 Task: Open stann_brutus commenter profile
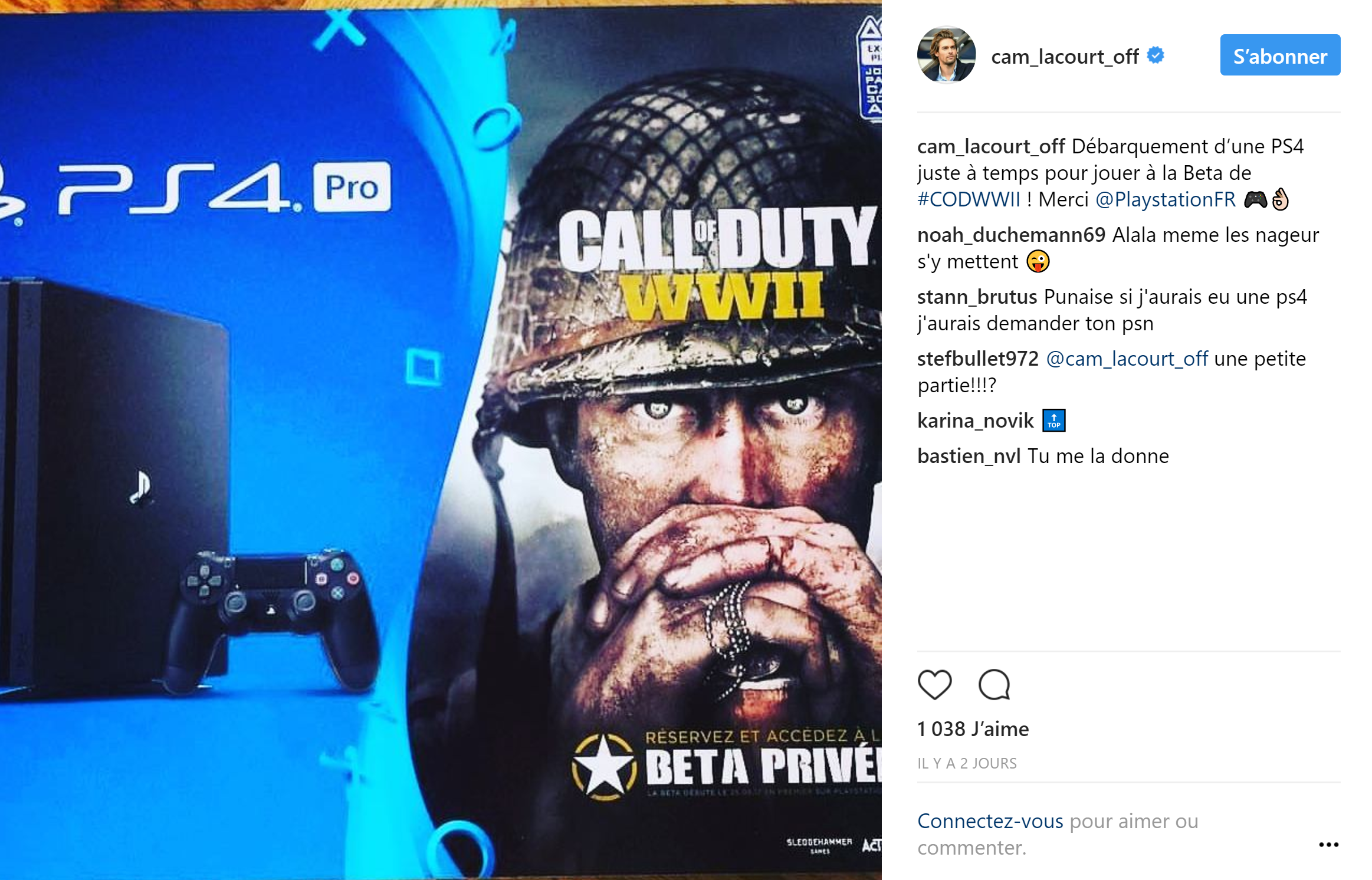(x=977, y=297)
